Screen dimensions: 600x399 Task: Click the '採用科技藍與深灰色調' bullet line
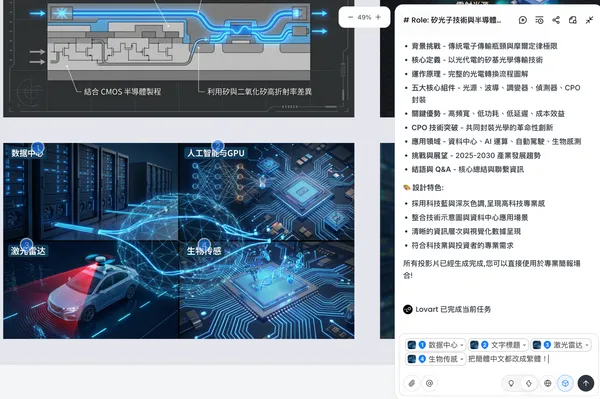pyautogui.click(x=478, y=204)
